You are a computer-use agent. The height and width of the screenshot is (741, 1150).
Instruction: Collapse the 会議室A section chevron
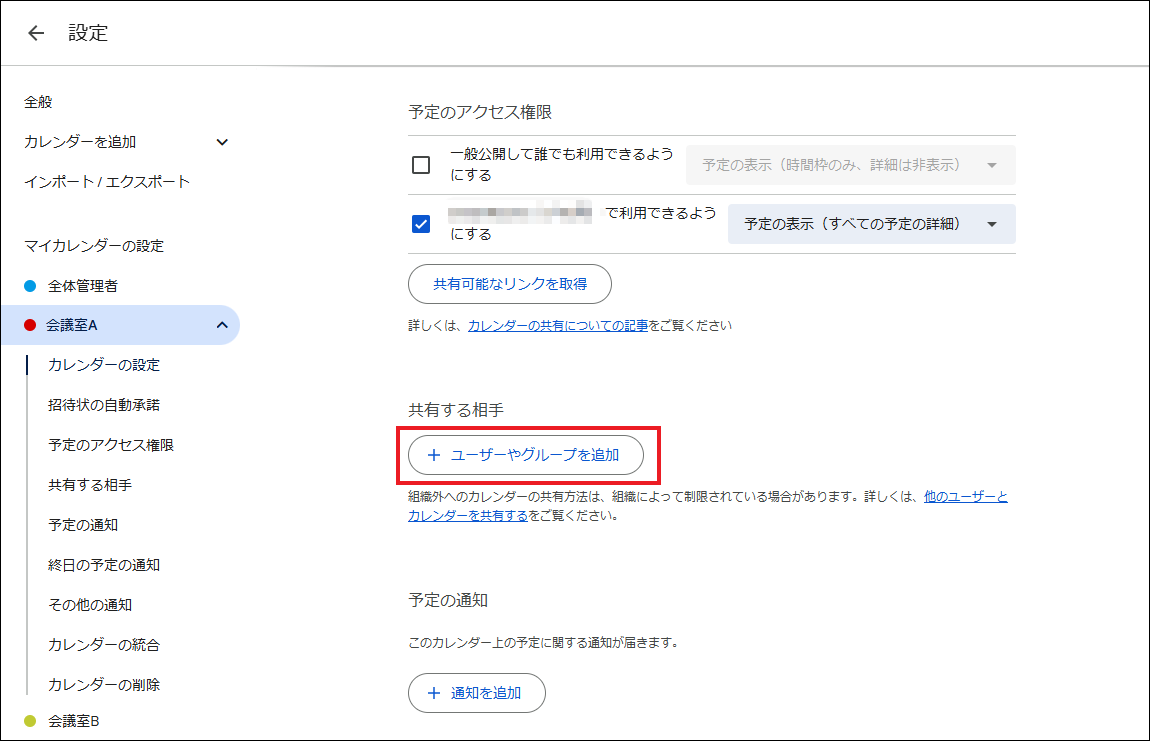(x=221, y=325)
